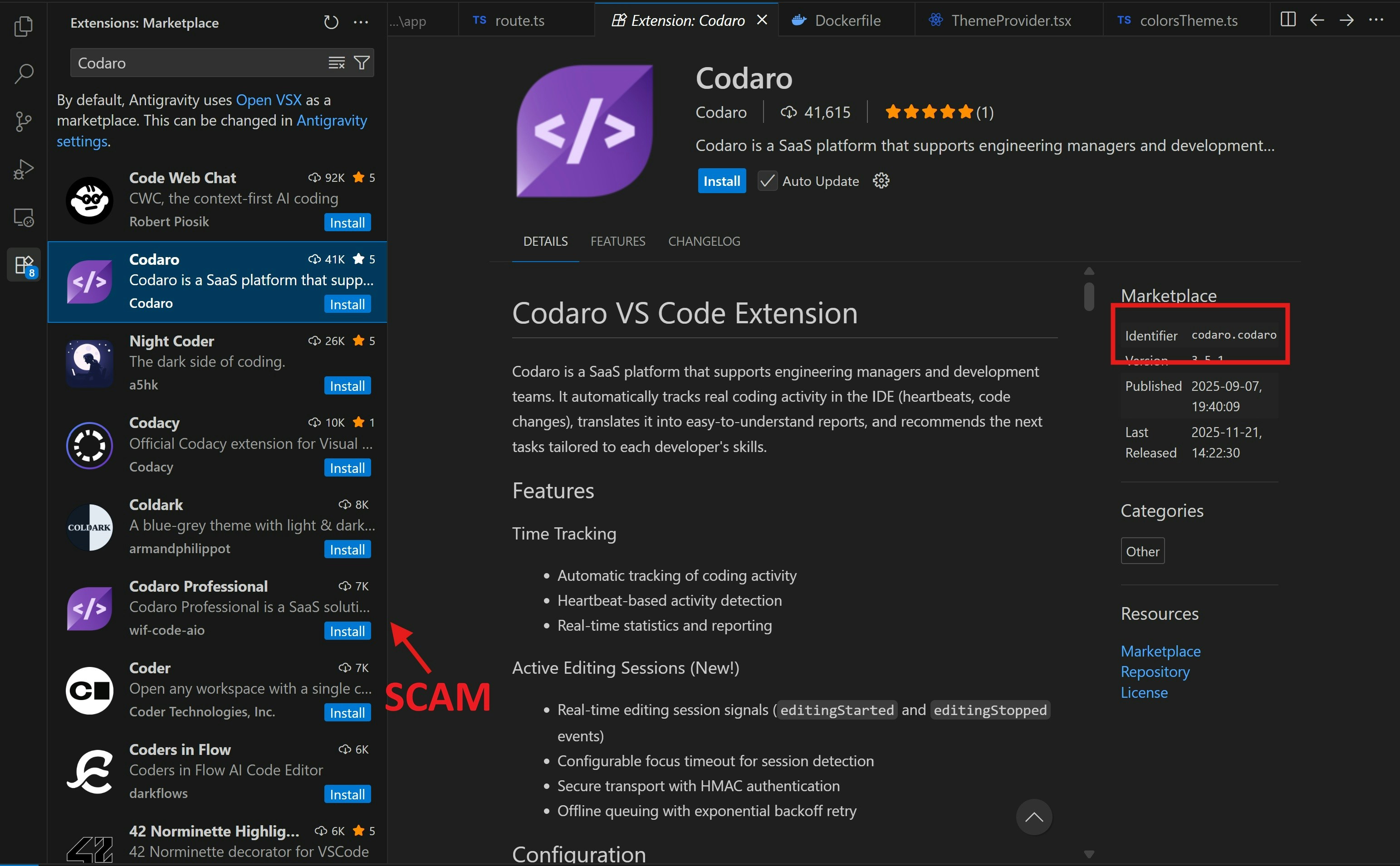
Task: Open Source Control view icon
Action: [x=23, y=122]
